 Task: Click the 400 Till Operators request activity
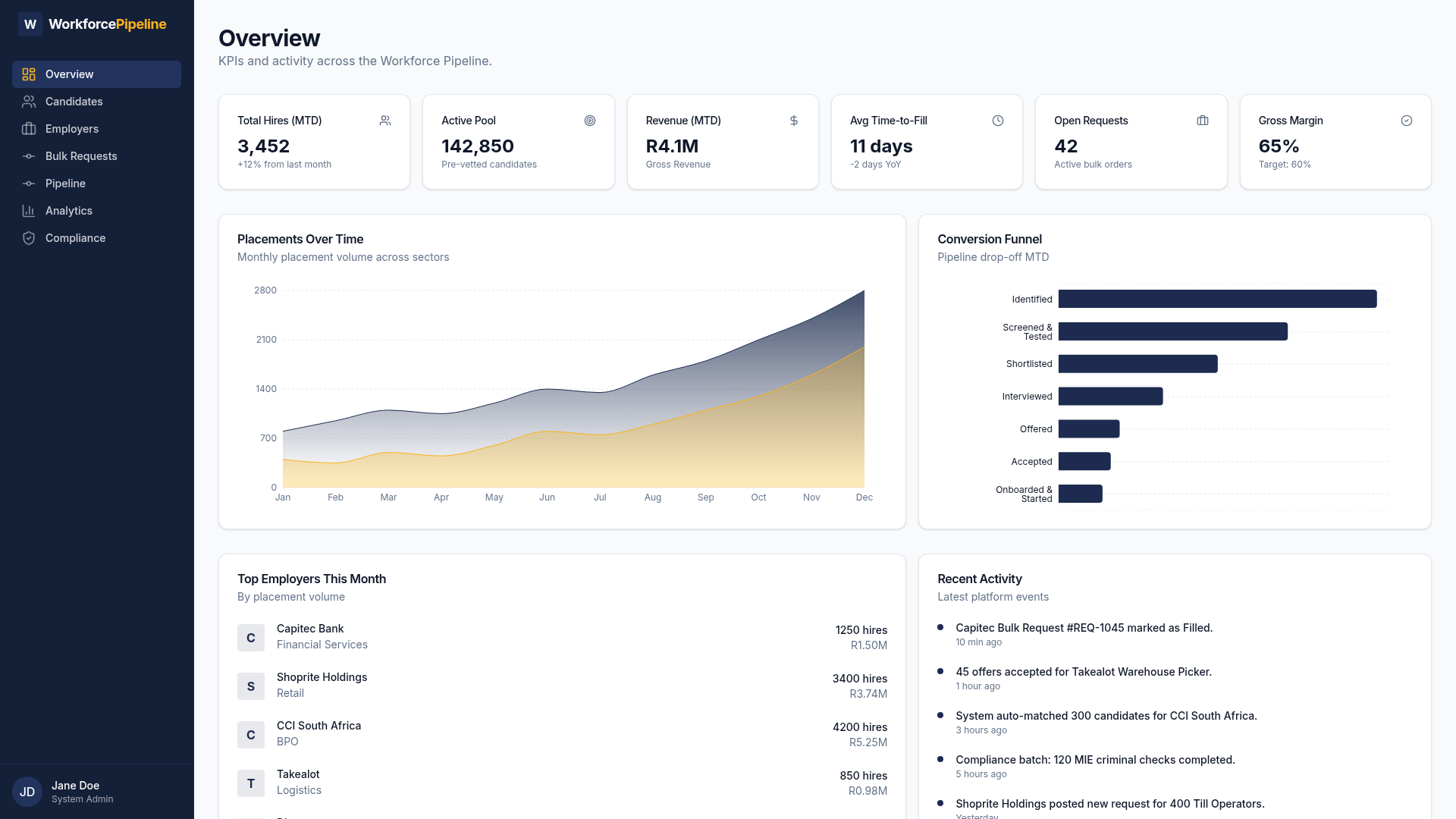point(1110,804)
